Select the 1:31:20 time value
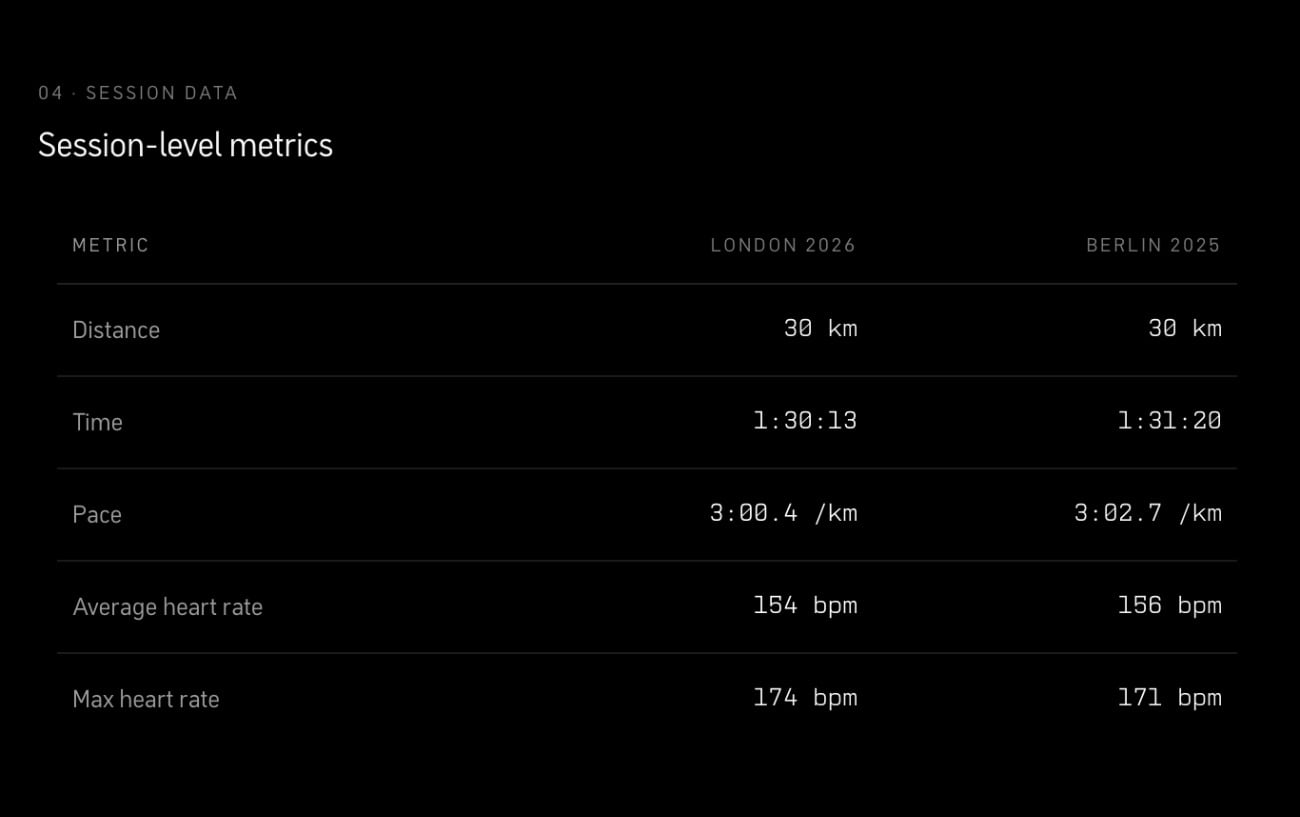This screenshot has width=1300, height=817. [1169, 420]
